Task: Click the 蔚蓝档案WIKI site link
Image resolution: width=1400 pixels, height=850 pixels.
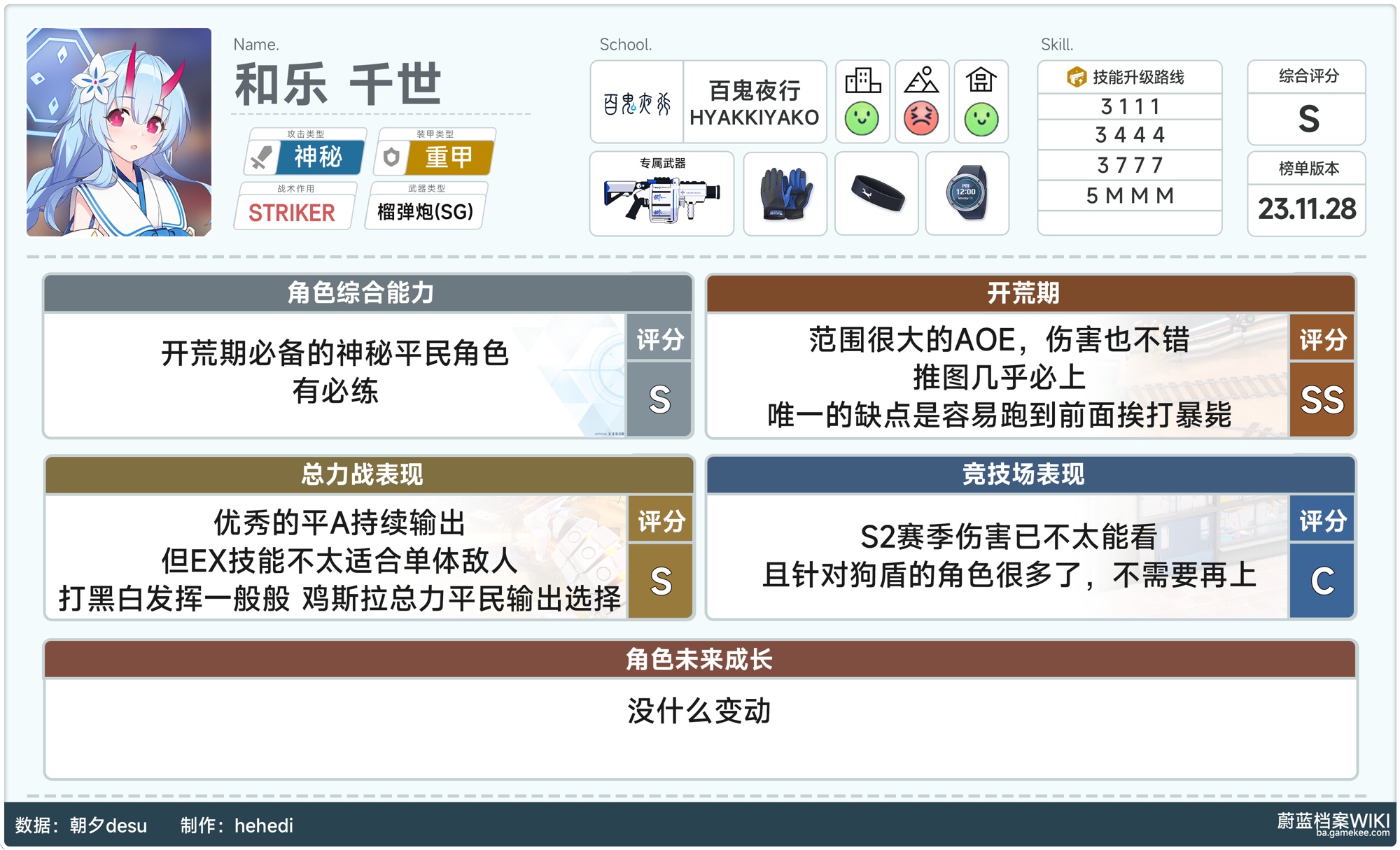Action: [1332, 822]
